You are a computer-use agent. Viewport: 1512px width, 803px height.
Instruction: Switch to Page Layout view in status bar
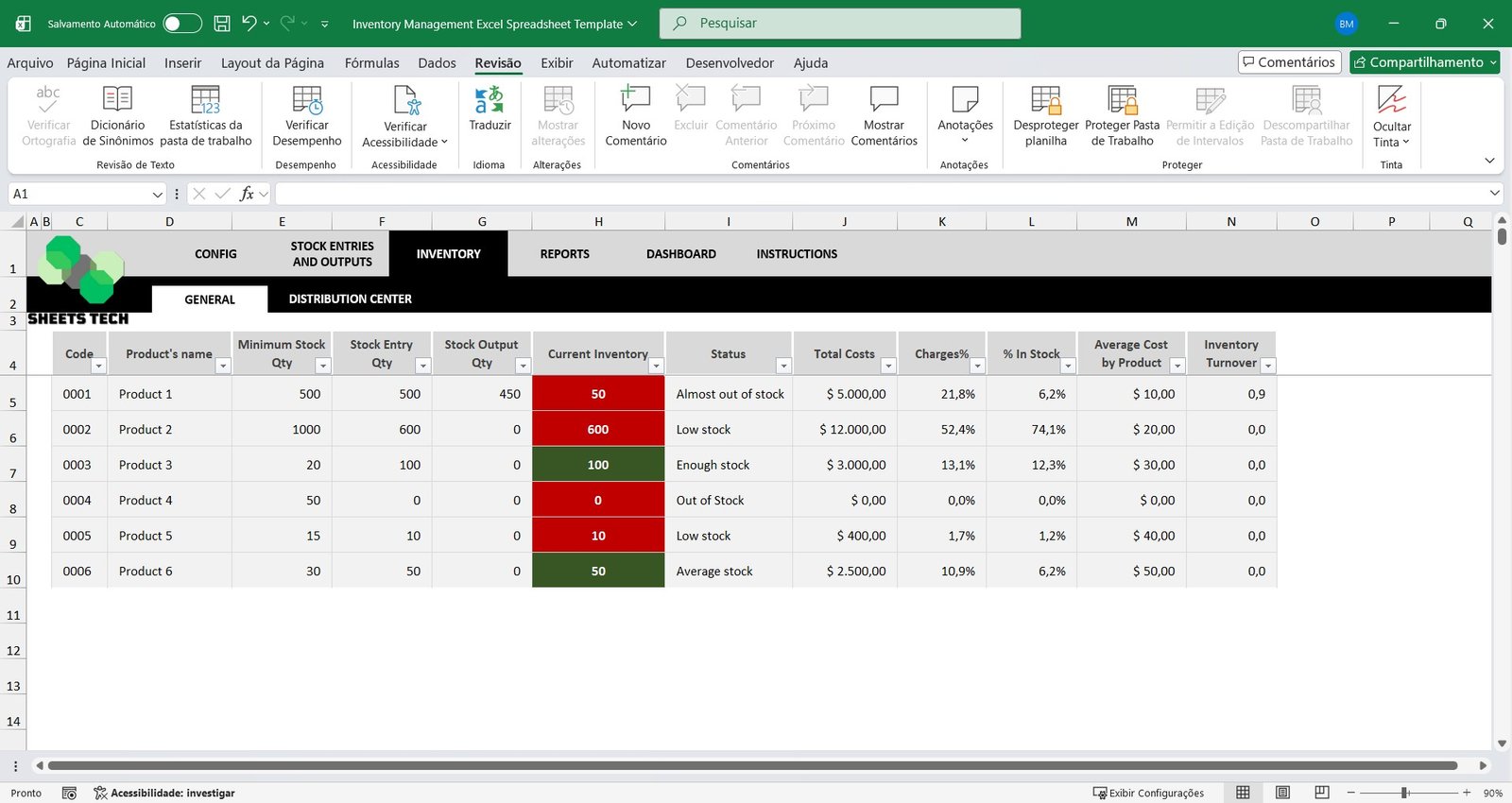(1282, 793)
